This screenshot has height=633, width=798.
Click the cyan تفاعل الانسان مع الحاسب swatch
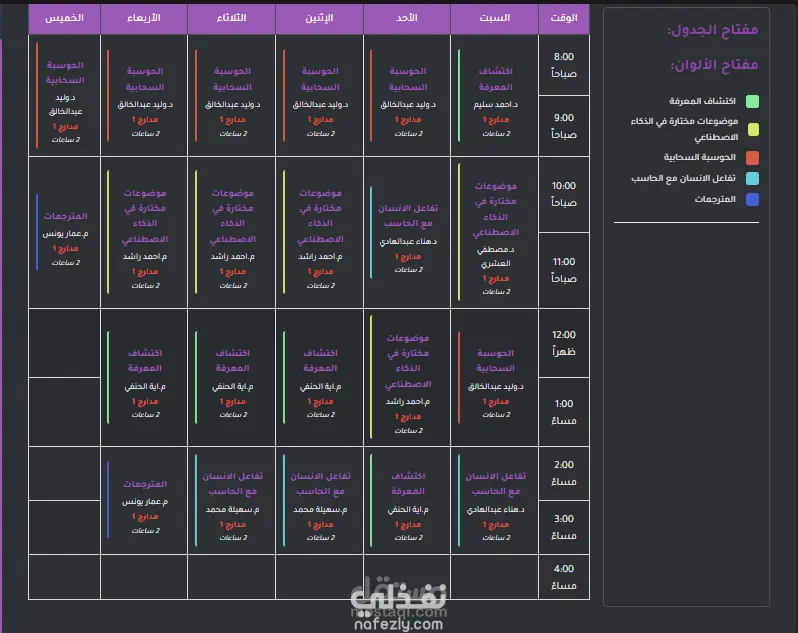[x=752, y=179]
